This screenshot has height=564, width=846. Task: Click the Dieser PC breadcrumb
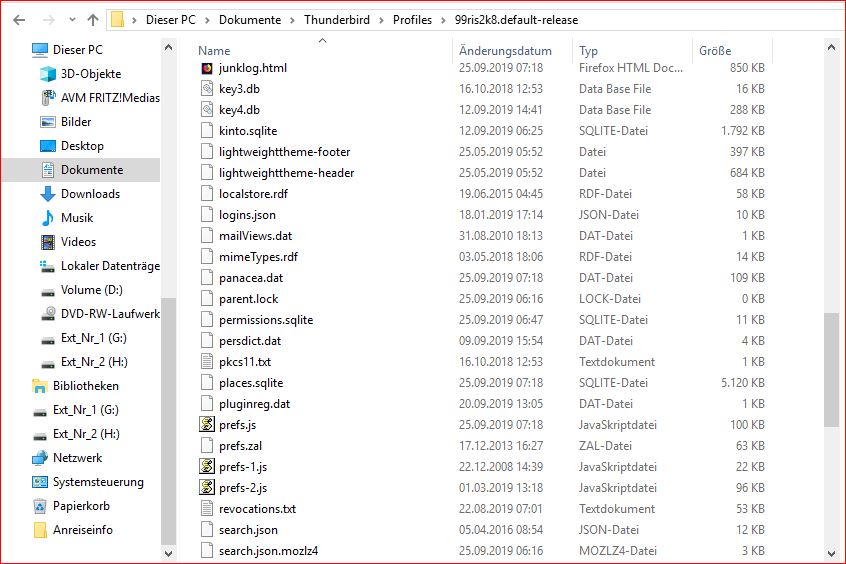coord(170,20)
